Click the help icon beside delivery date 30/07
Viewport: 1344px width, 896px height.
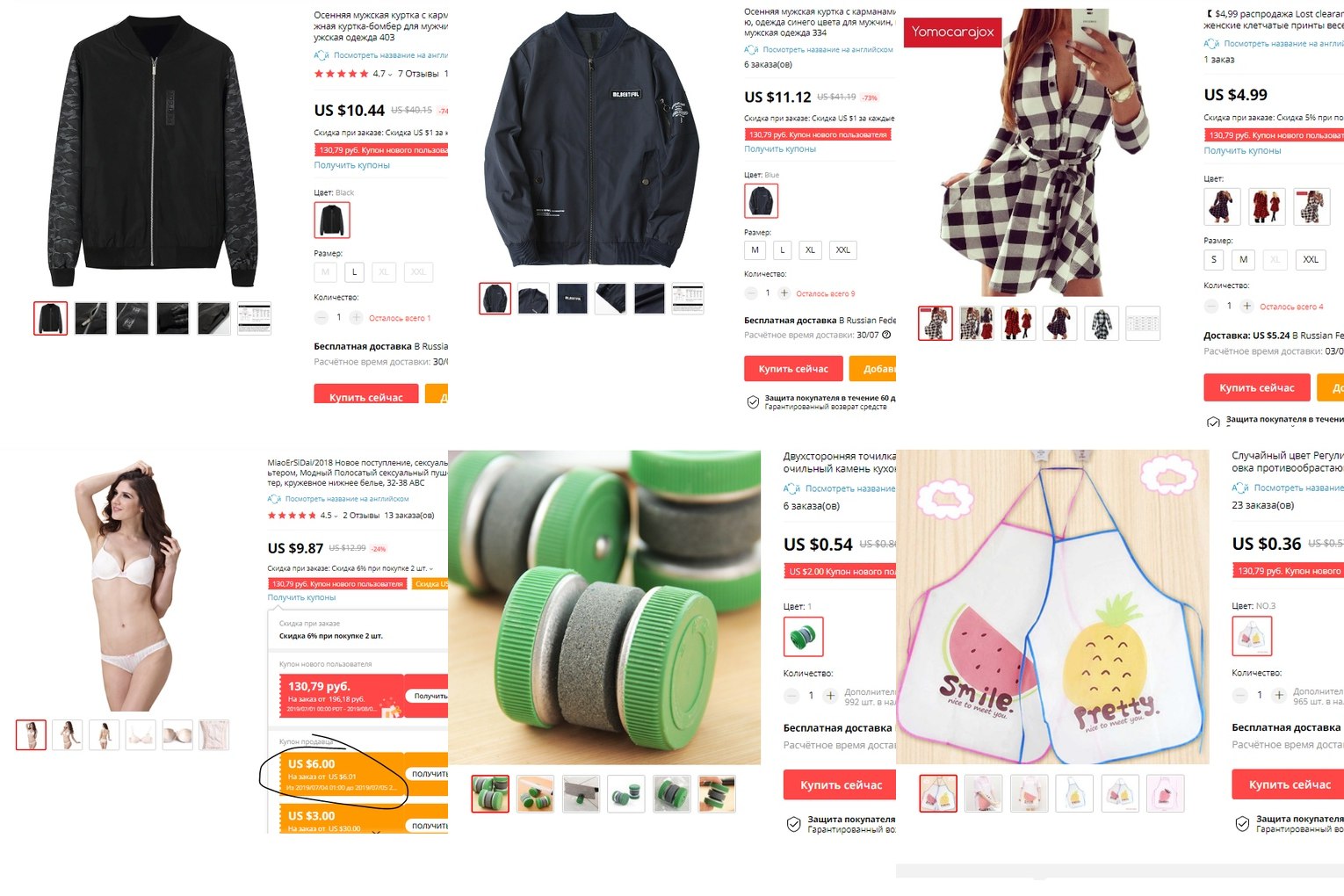click(x=886, y=335)
